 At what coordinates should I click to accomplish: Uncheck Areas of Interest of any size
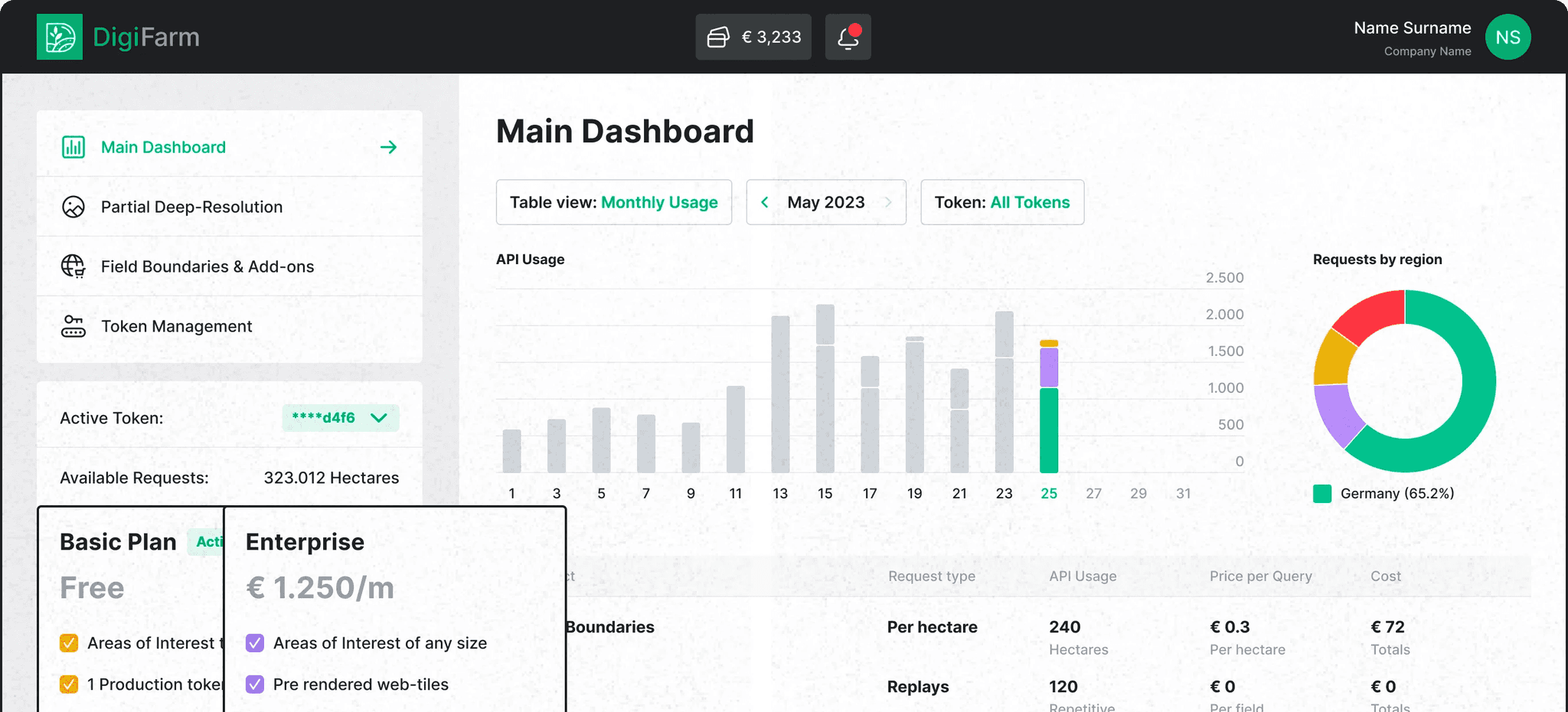click(x=254, y=643)
